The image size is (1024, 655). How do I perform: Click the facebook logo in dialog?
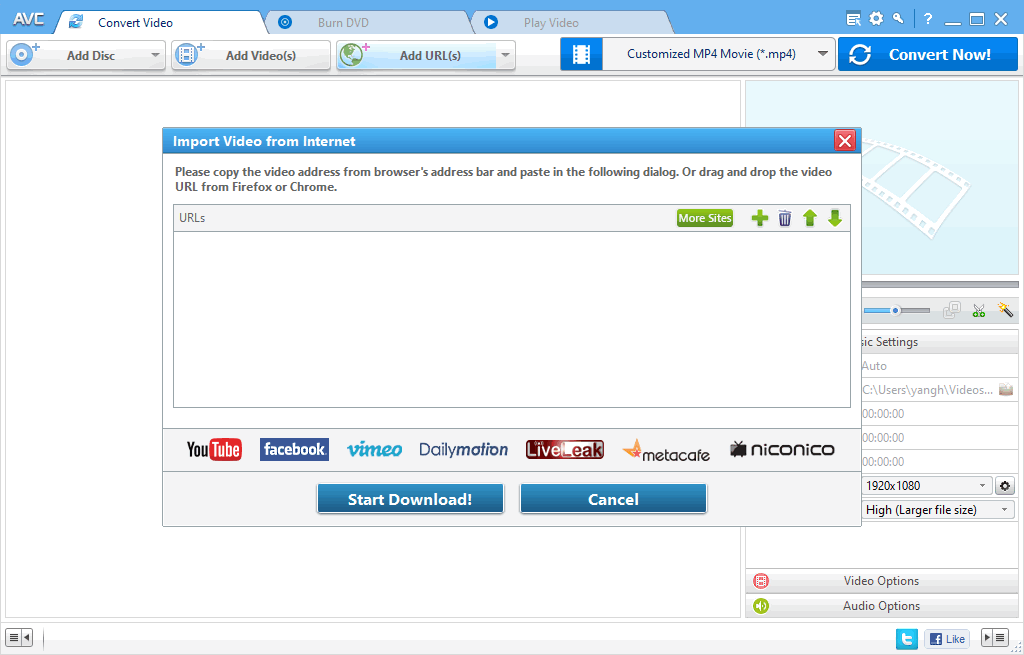(x=294, y=449)
